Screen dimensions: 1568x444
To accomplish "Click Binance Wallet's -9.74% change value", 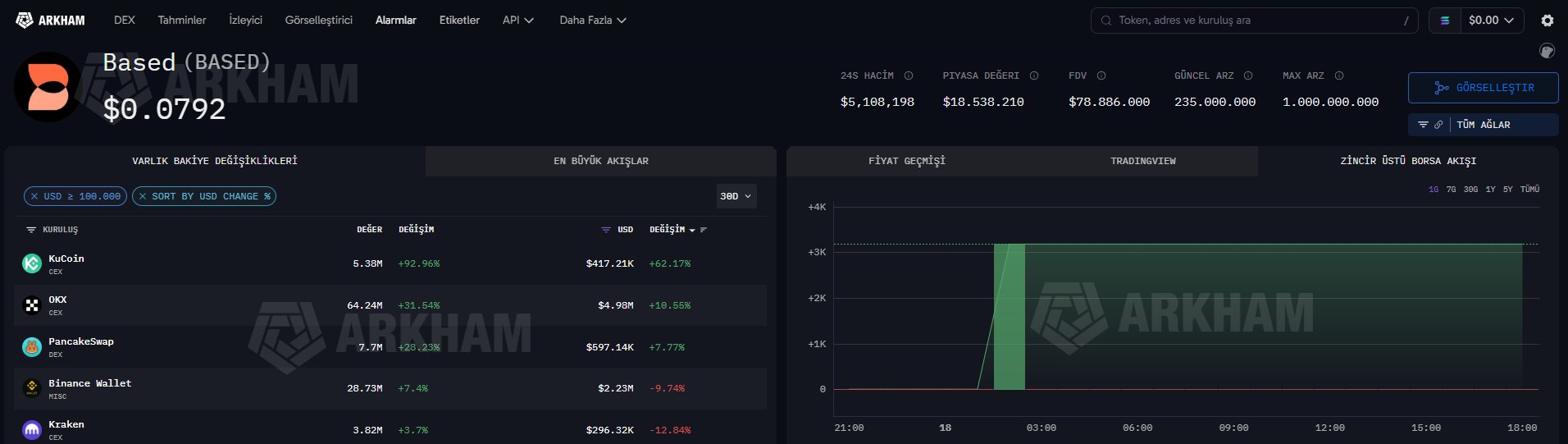I will [x=667, y=388].
